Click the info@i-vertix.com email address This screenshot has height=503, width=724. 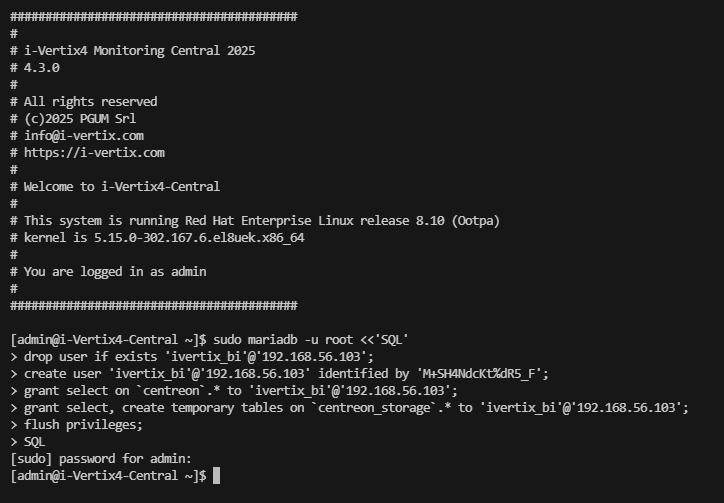click(x=84, y=136)
